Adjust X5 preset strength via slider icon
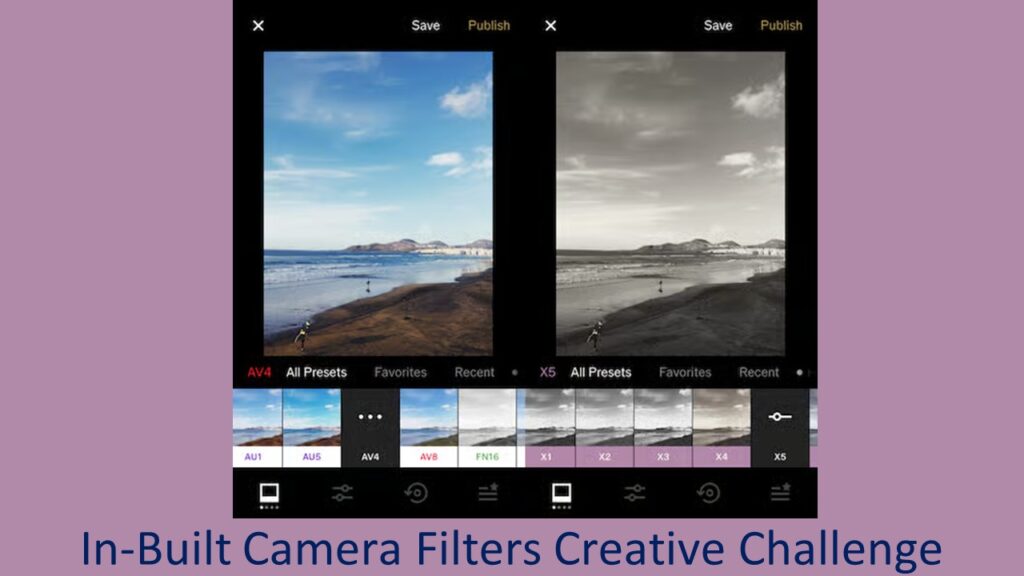Viewport: 1024px width, 576px height. click(x=780, y=417)
